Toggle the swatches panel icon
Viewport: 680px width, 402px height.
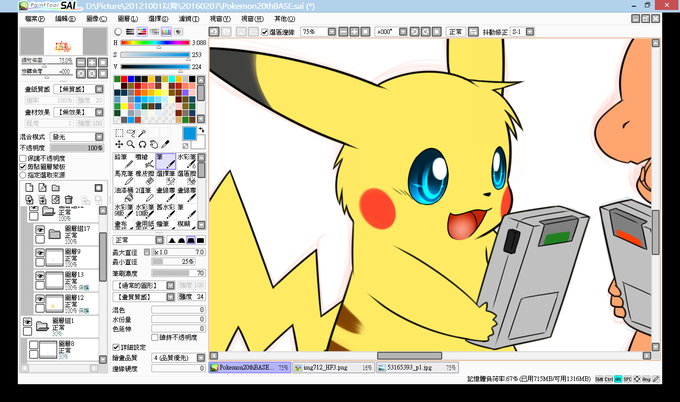tap(166, 32)
